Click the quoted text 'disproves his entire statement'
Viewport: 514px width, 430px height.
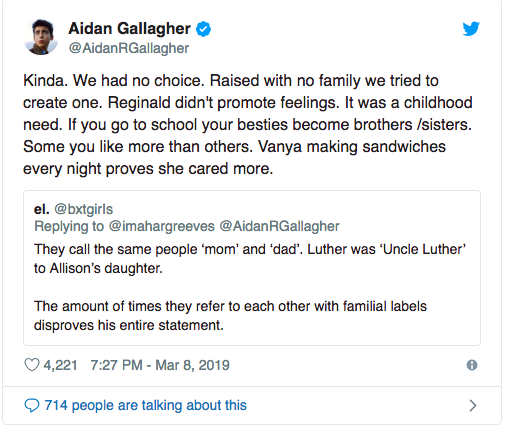pos(128,325)
